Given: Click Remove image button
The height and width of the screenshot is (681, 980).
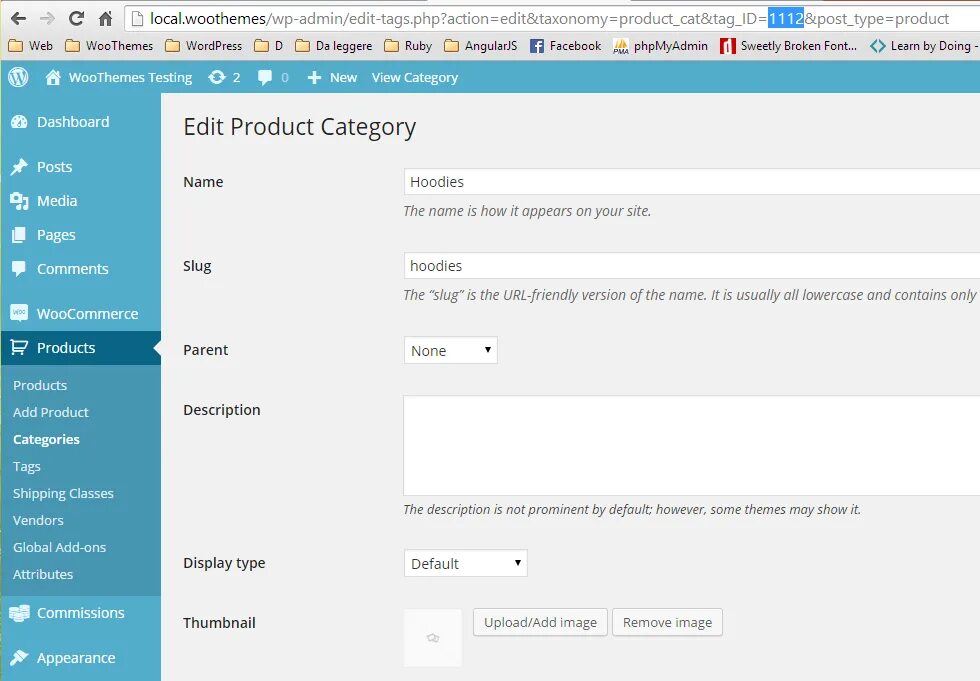Looking at the screenshot, I should click(x=667, y=622).
